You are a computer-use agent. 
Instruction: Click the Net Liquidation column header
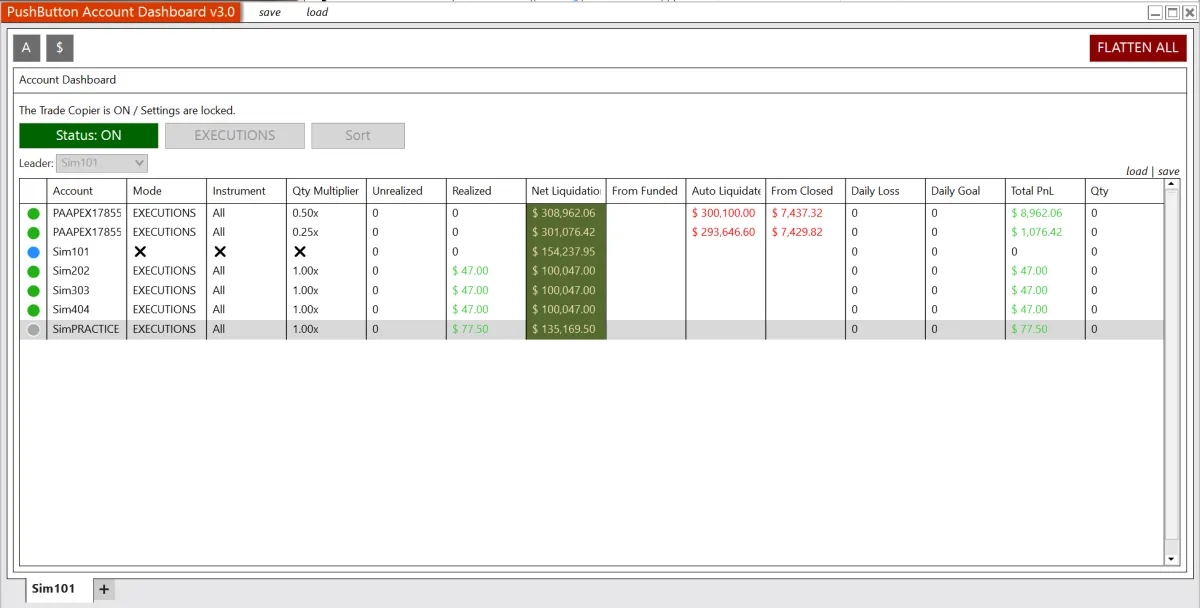pos(566,191)
